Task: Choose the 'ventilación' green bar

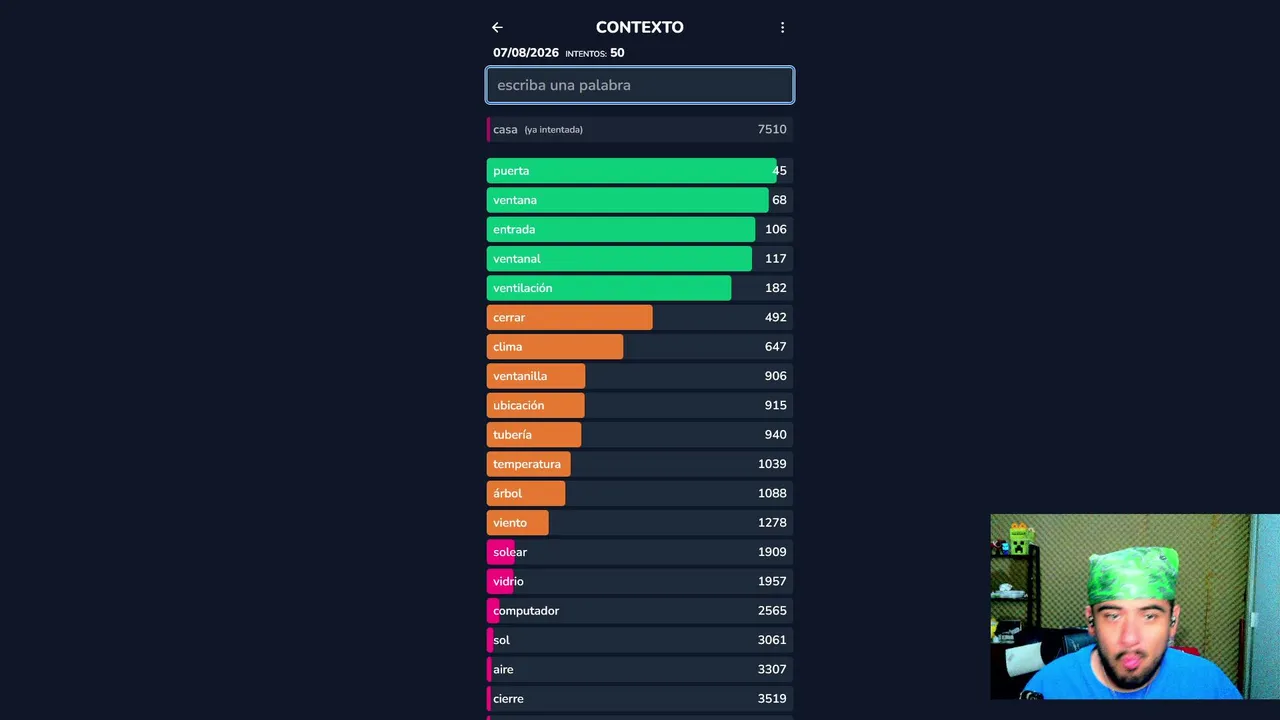Action: 640,288
